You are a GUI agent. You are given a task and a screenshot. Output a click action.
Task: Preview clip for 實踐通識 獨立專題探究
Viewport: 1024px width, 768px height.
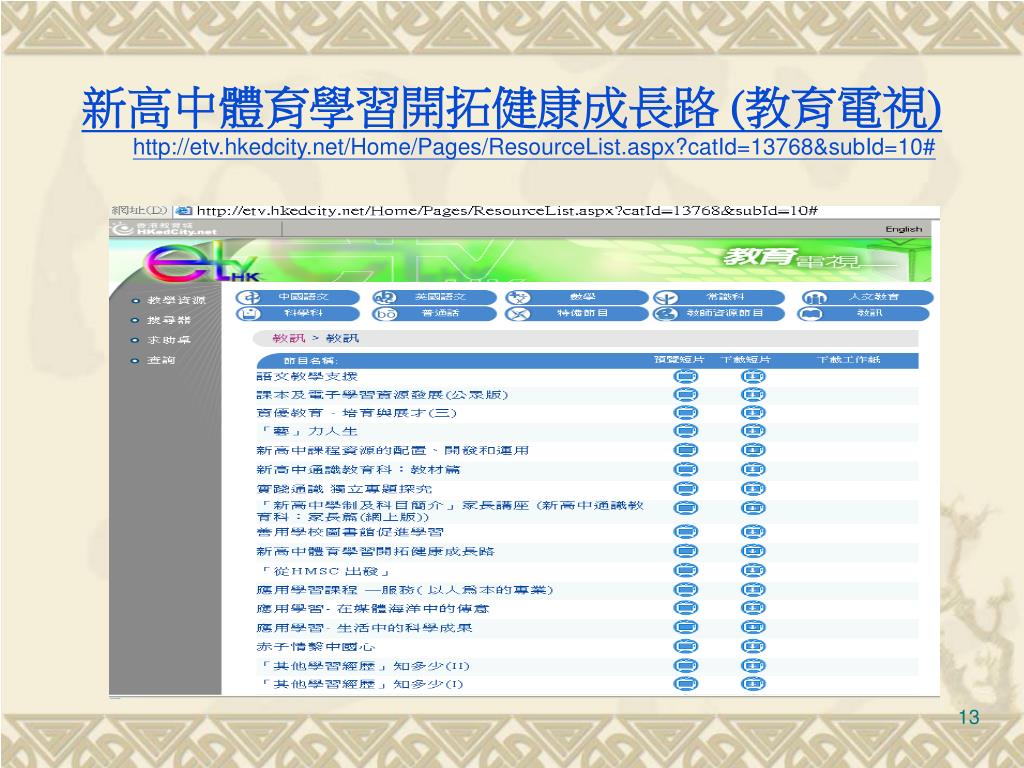[x=685, y=488]
